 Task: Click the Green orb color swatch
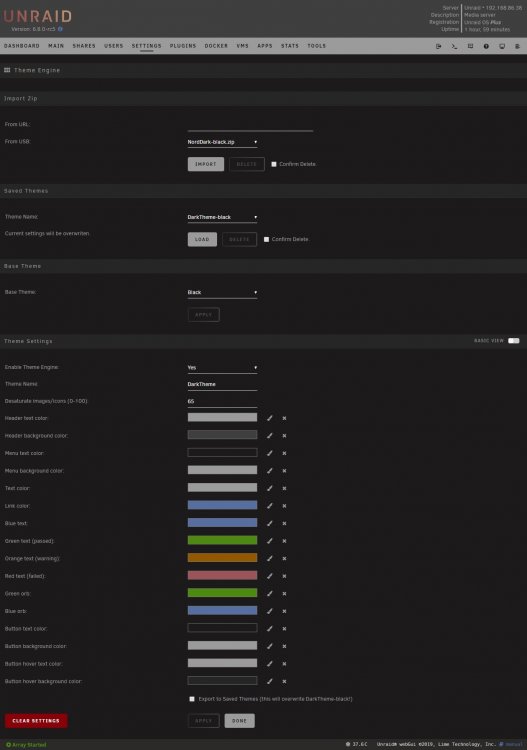(222, 593)
